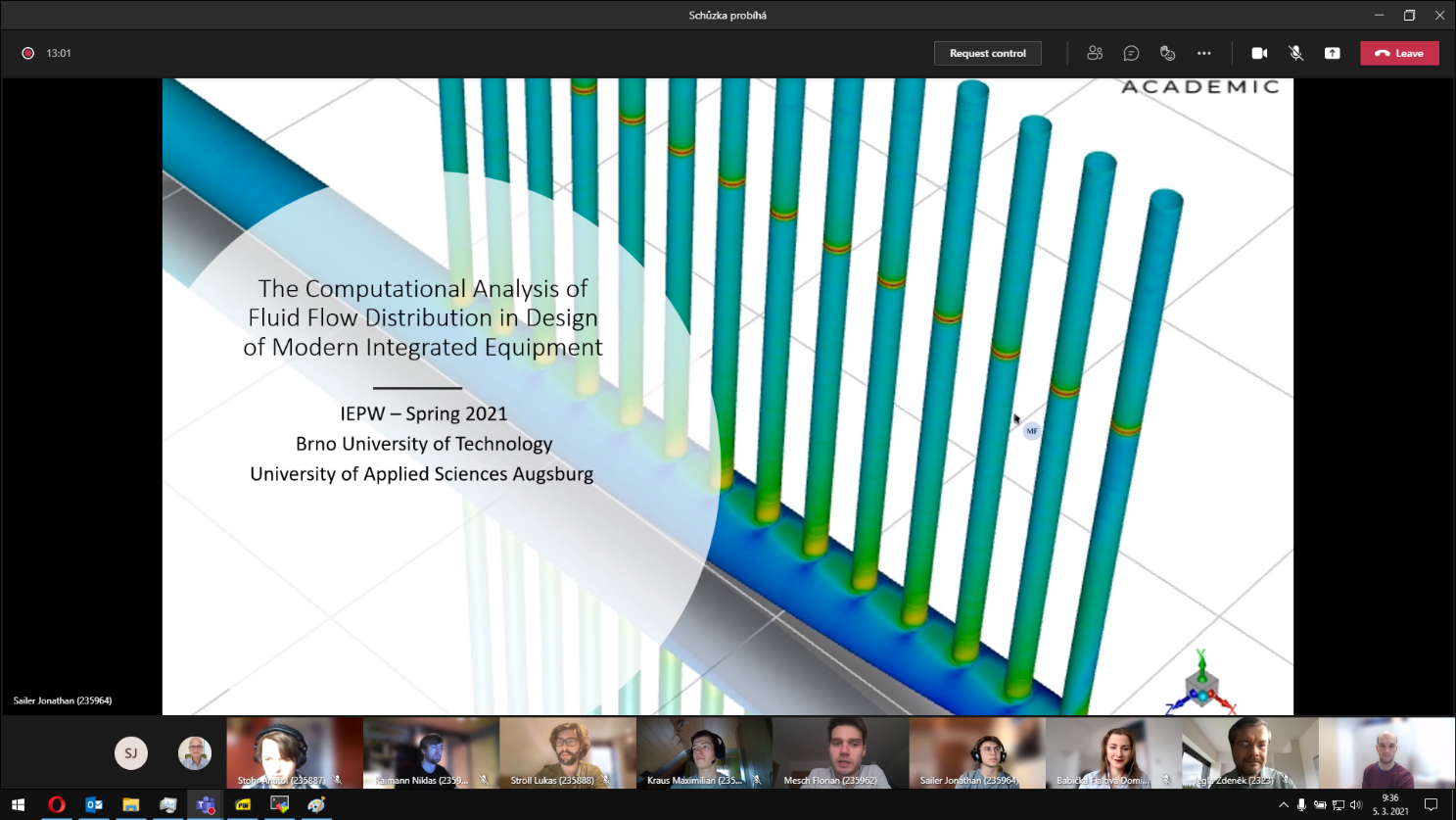Screen dimensions: 1456x820
Task: Click the battery icon in system tray
Action: 1320,804
